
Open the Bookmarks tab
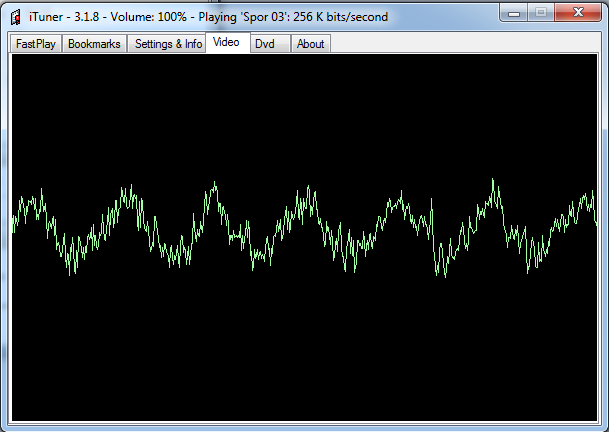pos(94,44)
